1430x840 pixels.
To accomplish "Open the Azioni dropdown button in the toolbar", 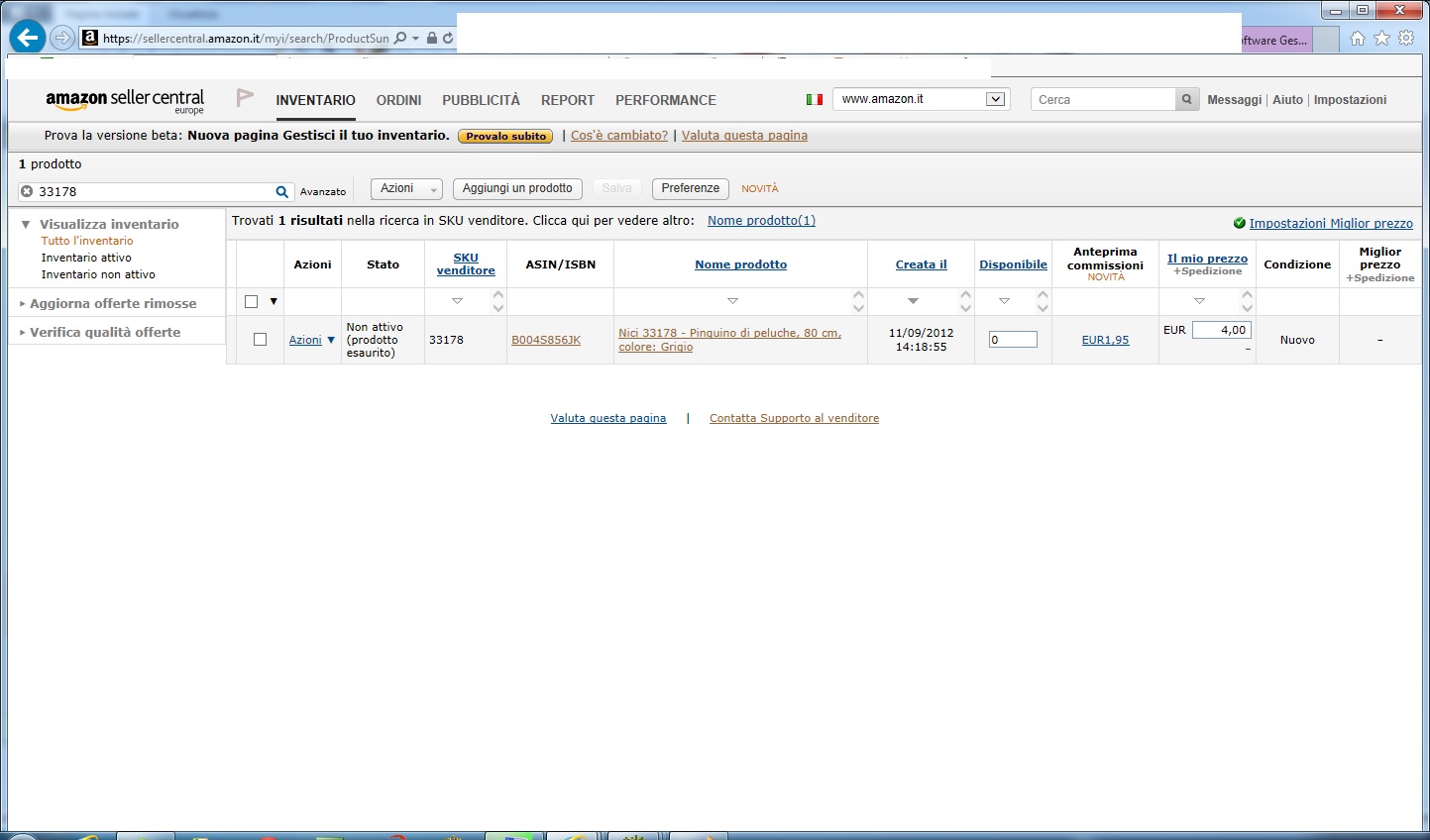I will click(406, 188).
